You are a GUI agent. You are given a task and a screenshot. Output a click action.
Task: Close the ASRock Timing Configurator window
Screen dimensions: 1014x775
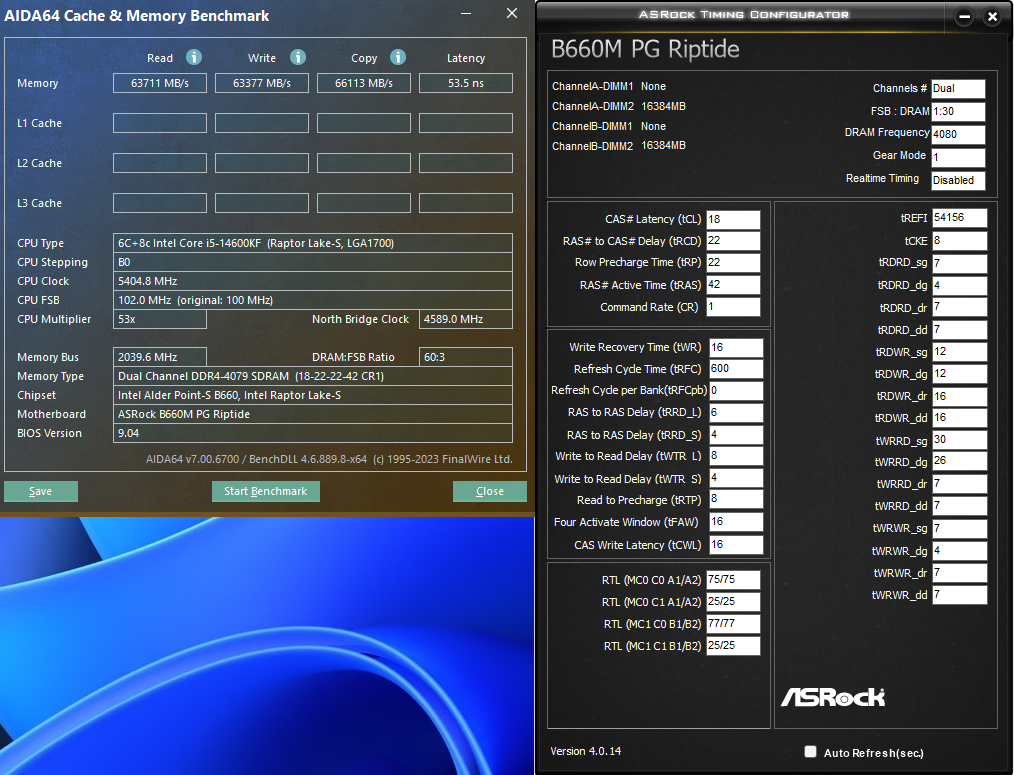point(992,17)
